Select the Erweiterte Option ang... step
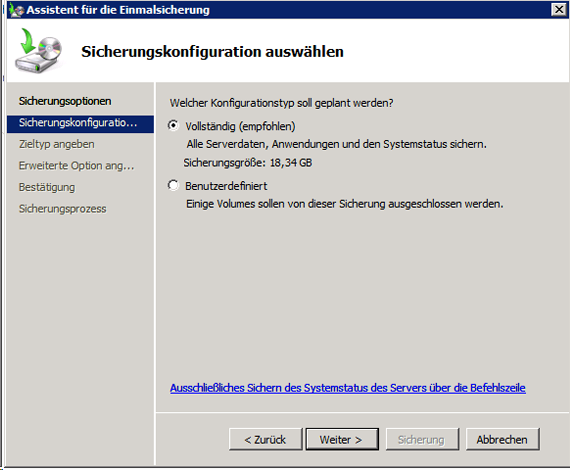 click(76, 166)
